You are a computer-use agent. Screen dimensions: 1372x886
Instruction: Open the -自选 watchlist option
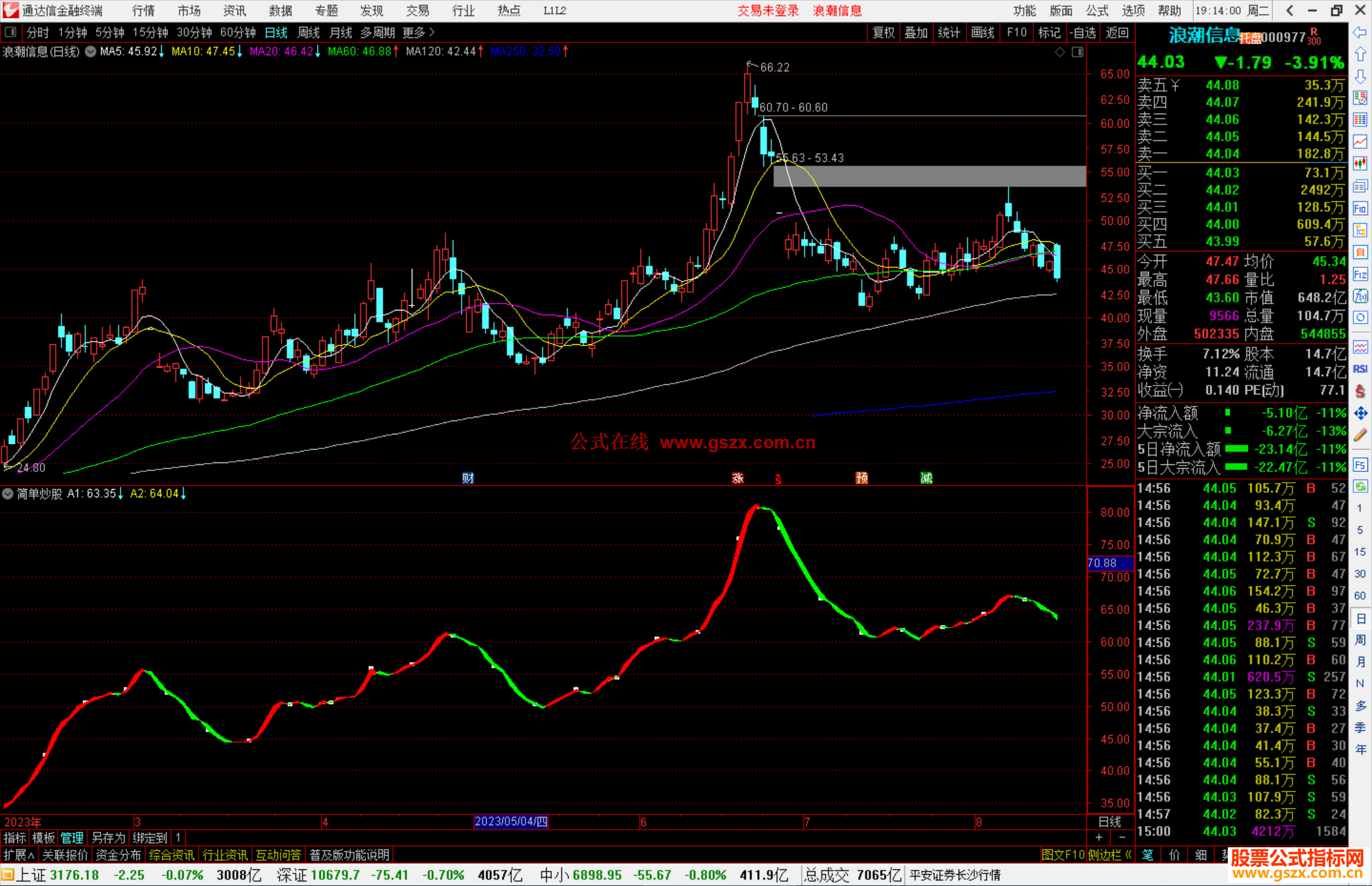(x=1082, y=32)
